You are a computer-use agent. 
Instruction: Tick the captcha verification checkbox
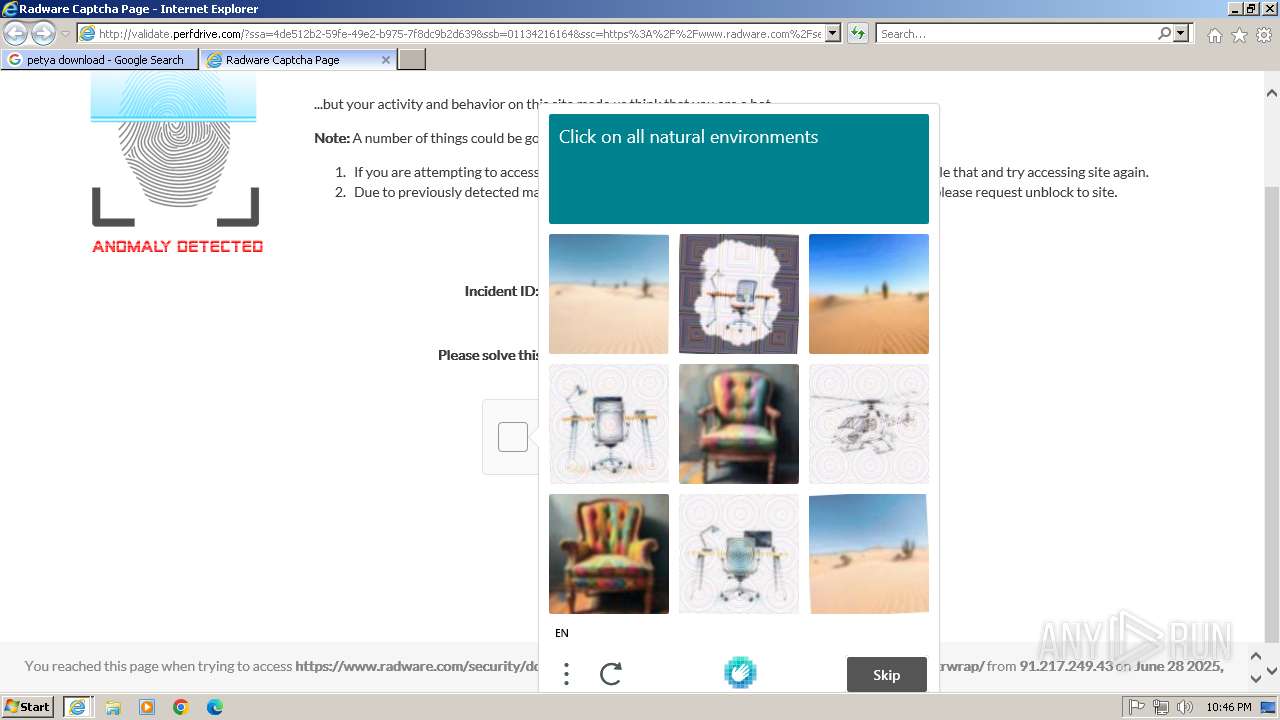click(513, 437)
